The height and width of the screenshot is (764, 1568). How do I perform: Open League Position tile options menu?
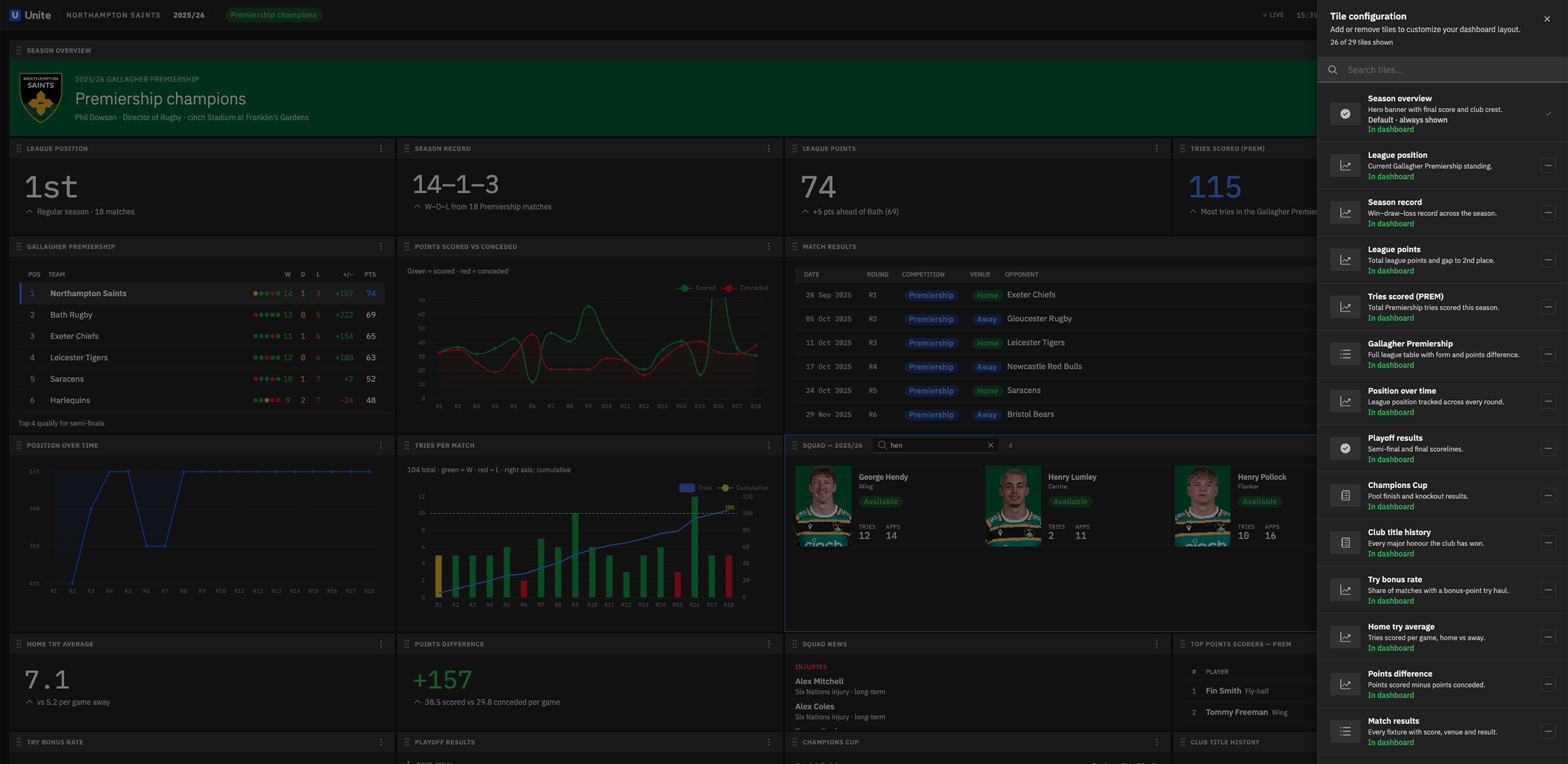coord(381,149)
